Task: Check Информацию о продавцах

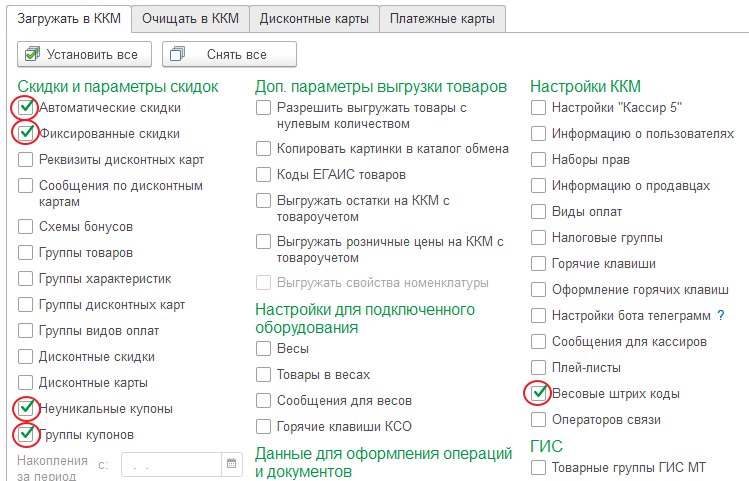Action: click(538, 185)
